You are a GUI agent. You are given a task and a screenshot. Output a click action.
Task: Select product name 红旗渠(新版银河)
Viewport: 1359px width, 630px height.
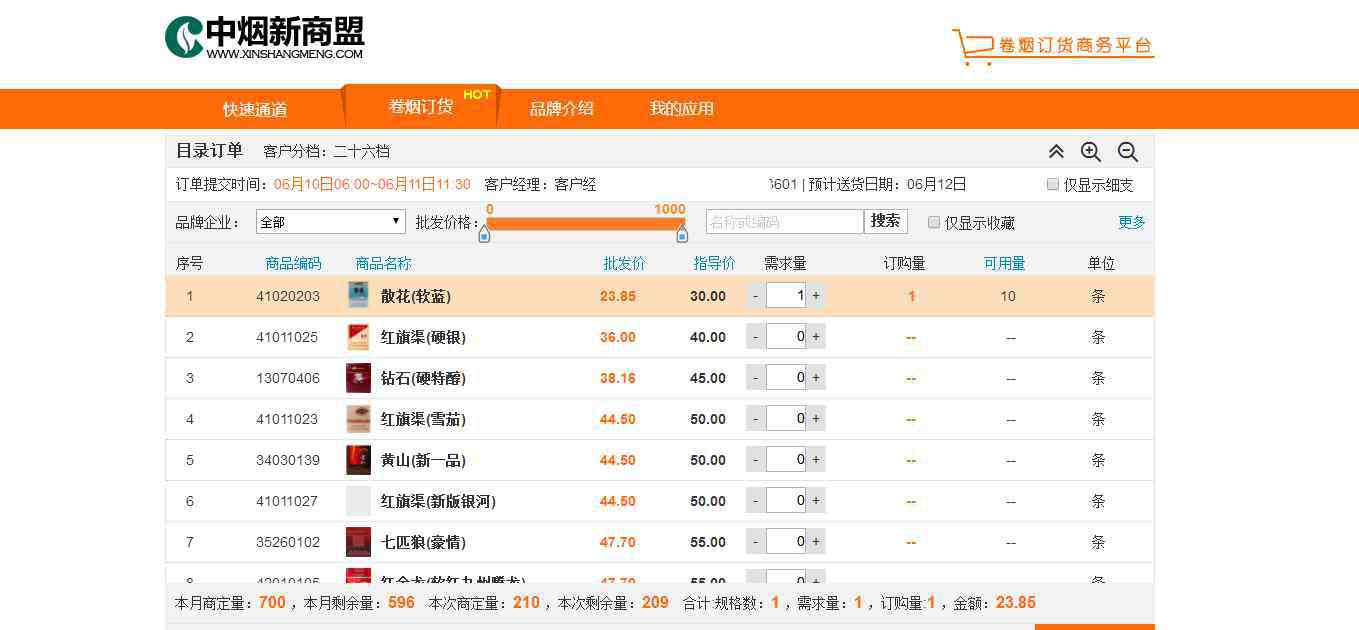[438, 501]
